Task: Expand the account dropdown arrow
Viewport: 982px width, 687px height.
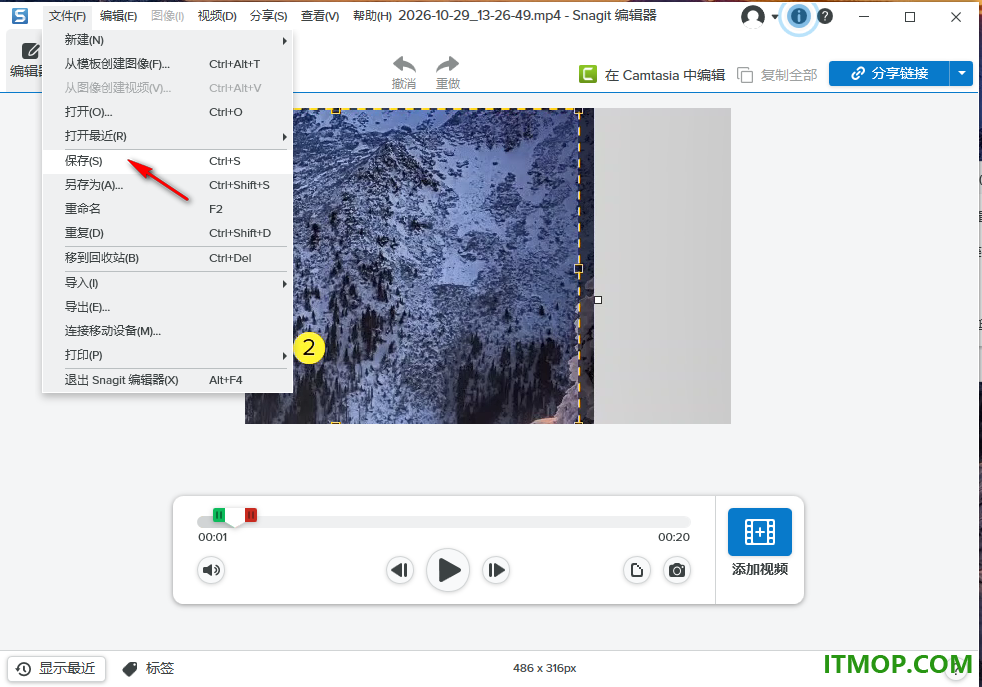Action: point(775,17)
